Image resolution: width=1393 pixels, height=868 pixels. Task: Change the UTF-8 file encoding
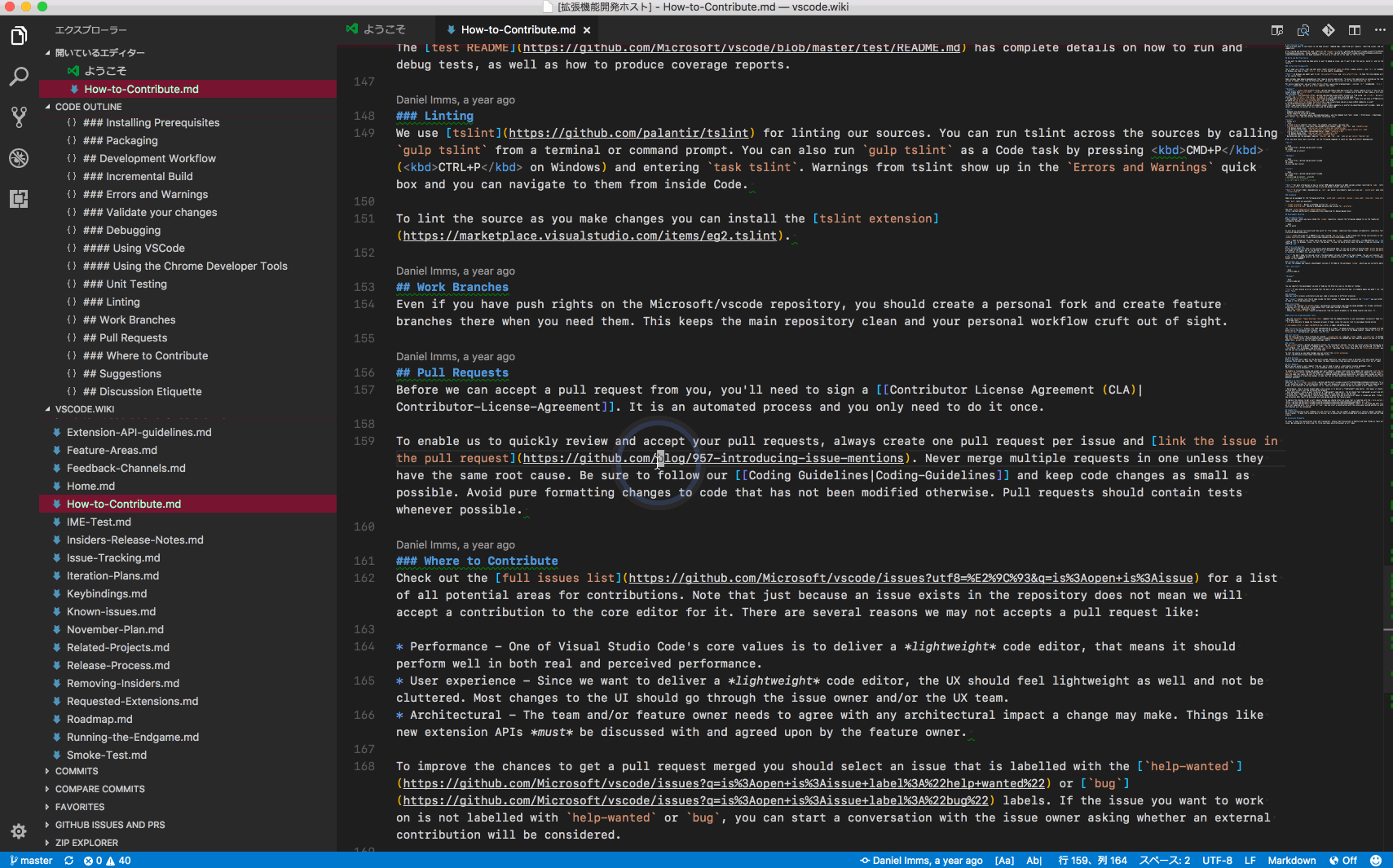point(1217,861)
